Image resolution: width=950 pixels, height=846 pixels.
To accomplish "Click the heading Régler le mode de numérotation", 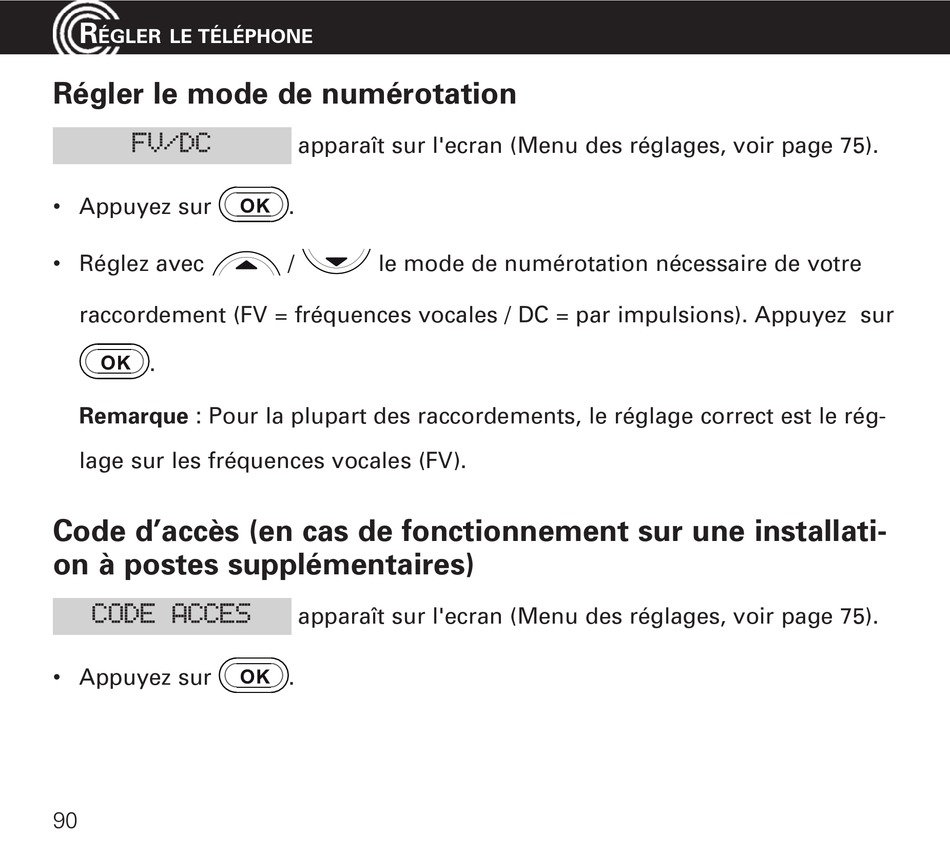I will (285, 94).
